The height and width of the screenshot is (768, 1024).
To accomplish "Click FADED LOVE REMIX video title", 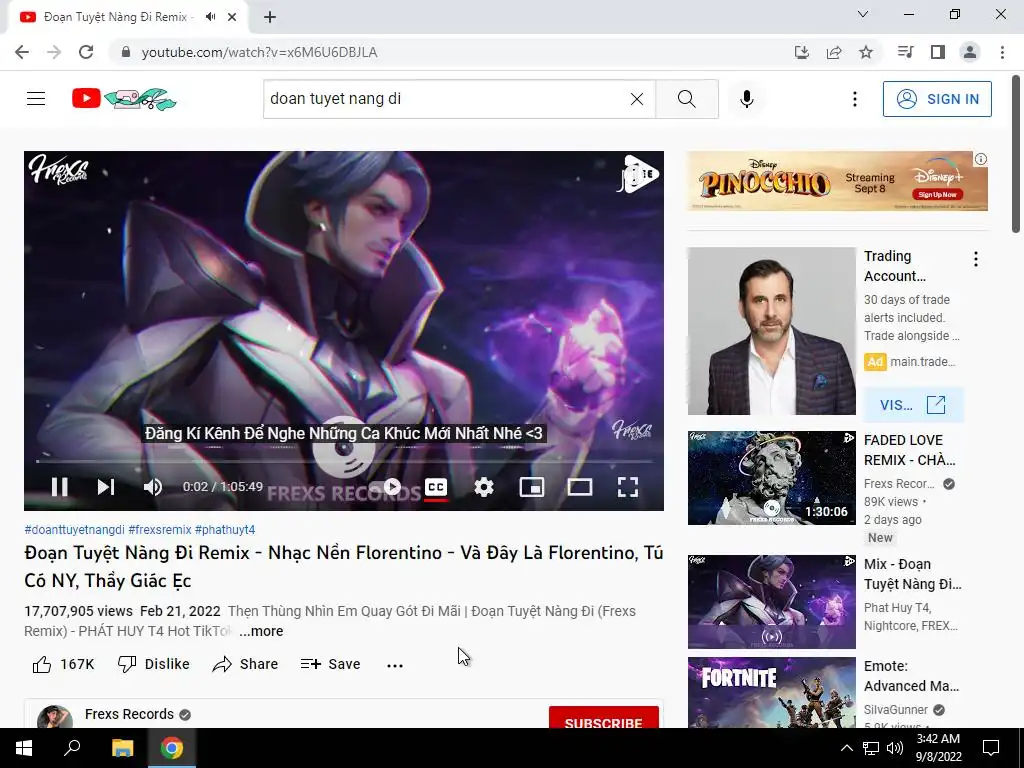I will click(909, 450).
